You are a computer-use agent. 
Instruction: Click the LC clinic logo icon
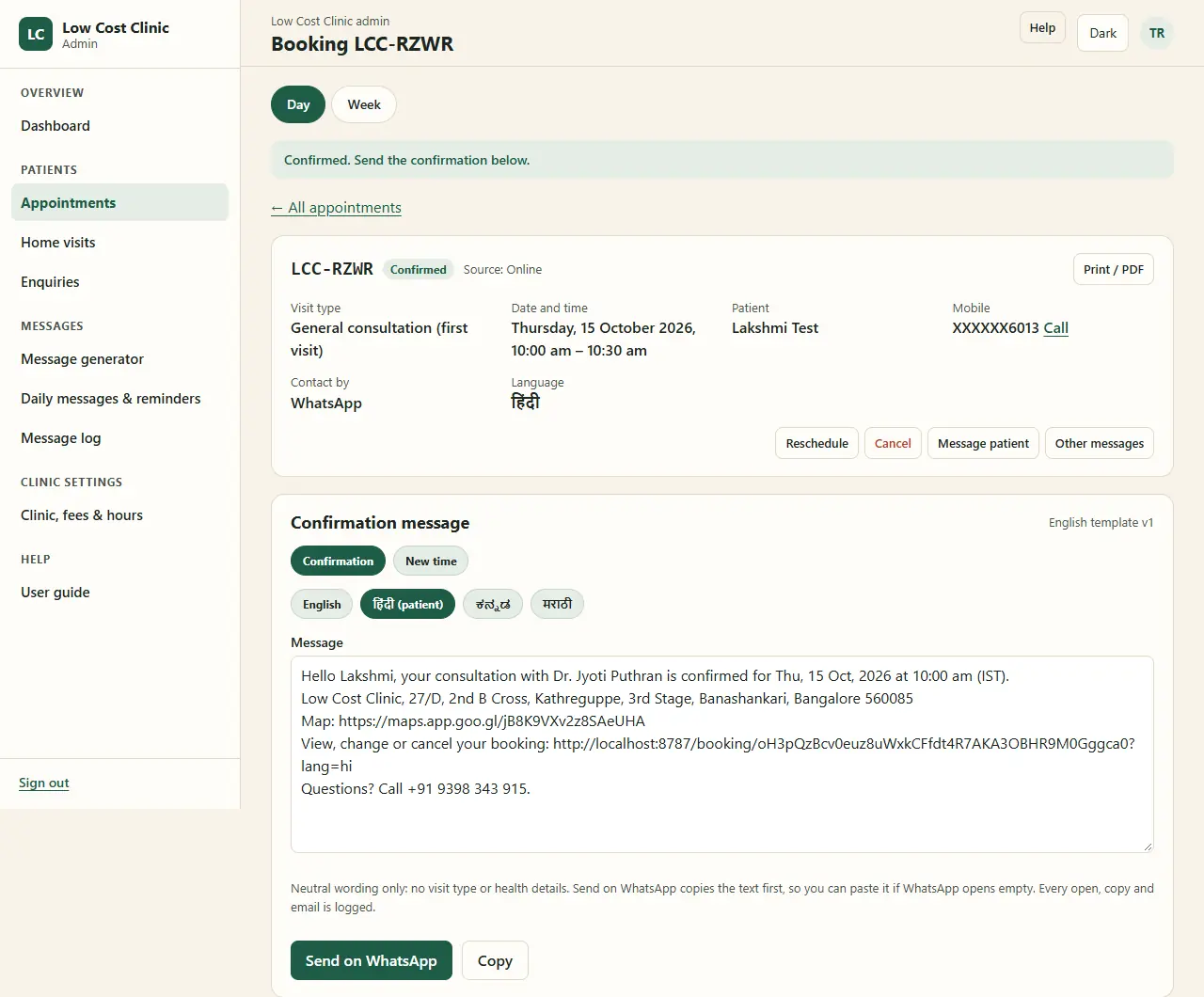pyautogui.click(x=36, y=34)
